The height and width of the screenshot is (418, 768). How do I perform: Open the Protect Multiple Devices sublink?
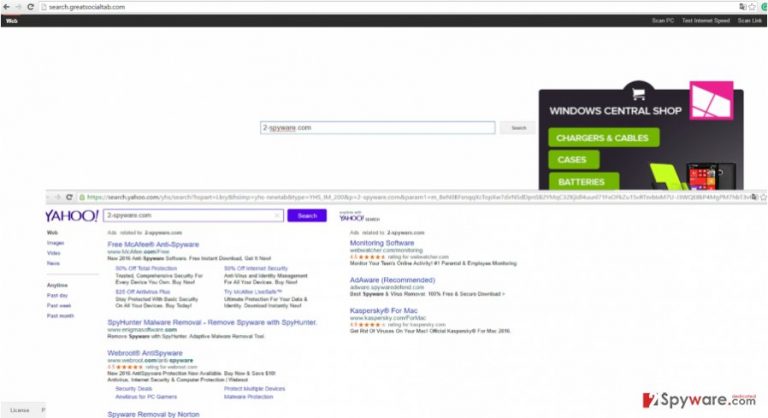pos(254,389)
